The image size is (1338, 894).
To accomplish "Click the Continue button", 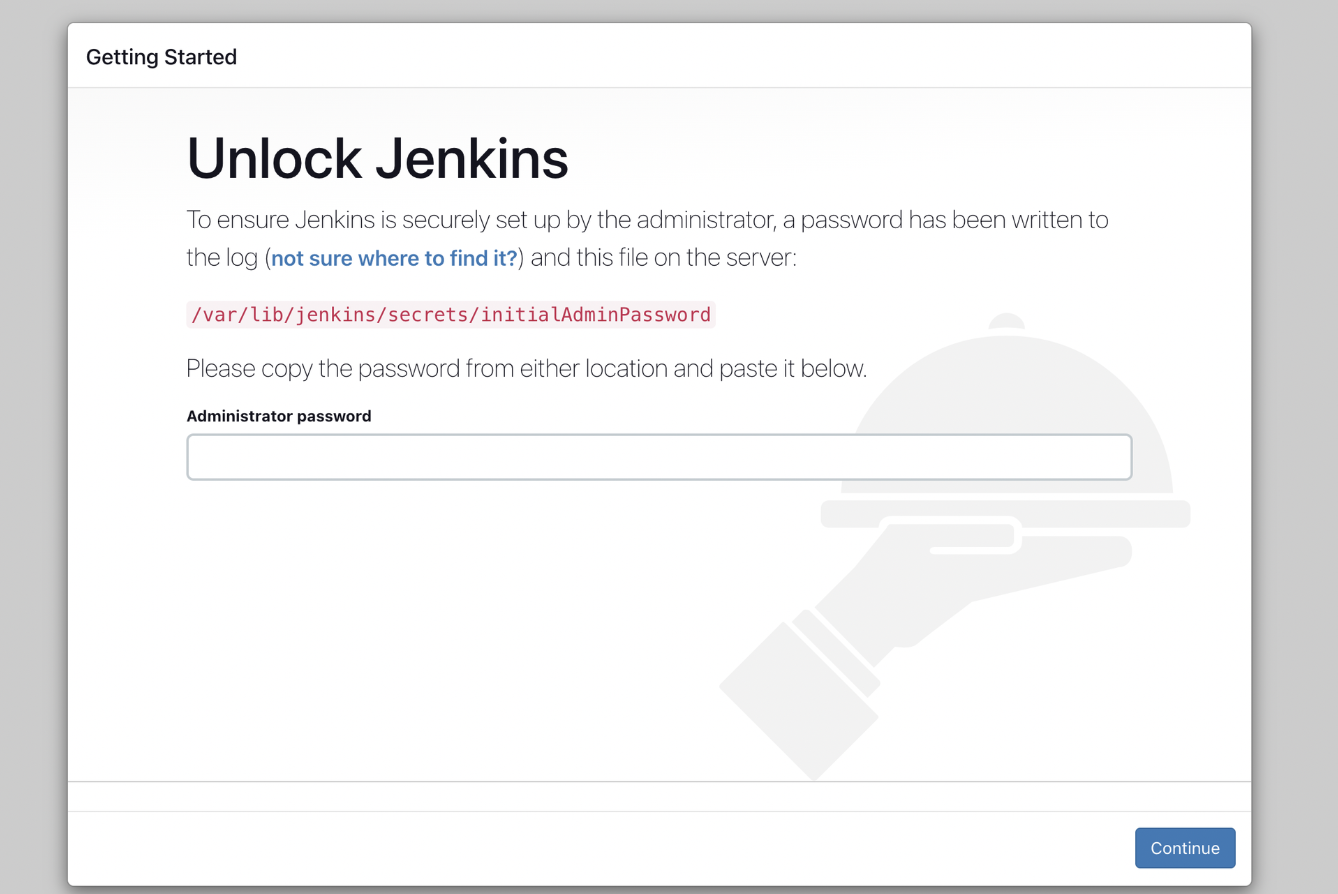I will 1185,848.
